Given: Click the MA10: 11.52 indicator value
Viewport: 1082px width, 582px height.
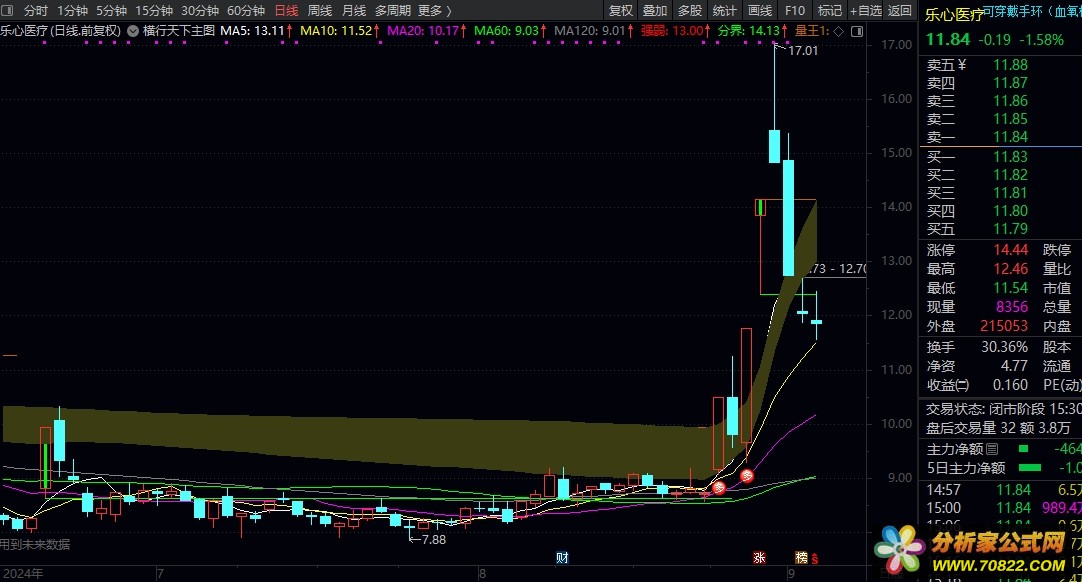Looking at the screenshot, I should click(336, 31).
